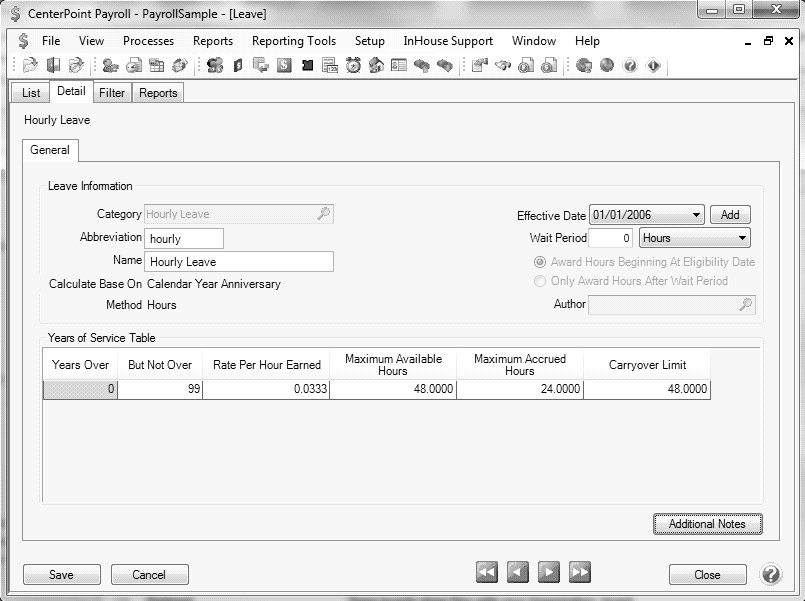
Task: Click the binoculars search toolbar icon
Action: 503,65
